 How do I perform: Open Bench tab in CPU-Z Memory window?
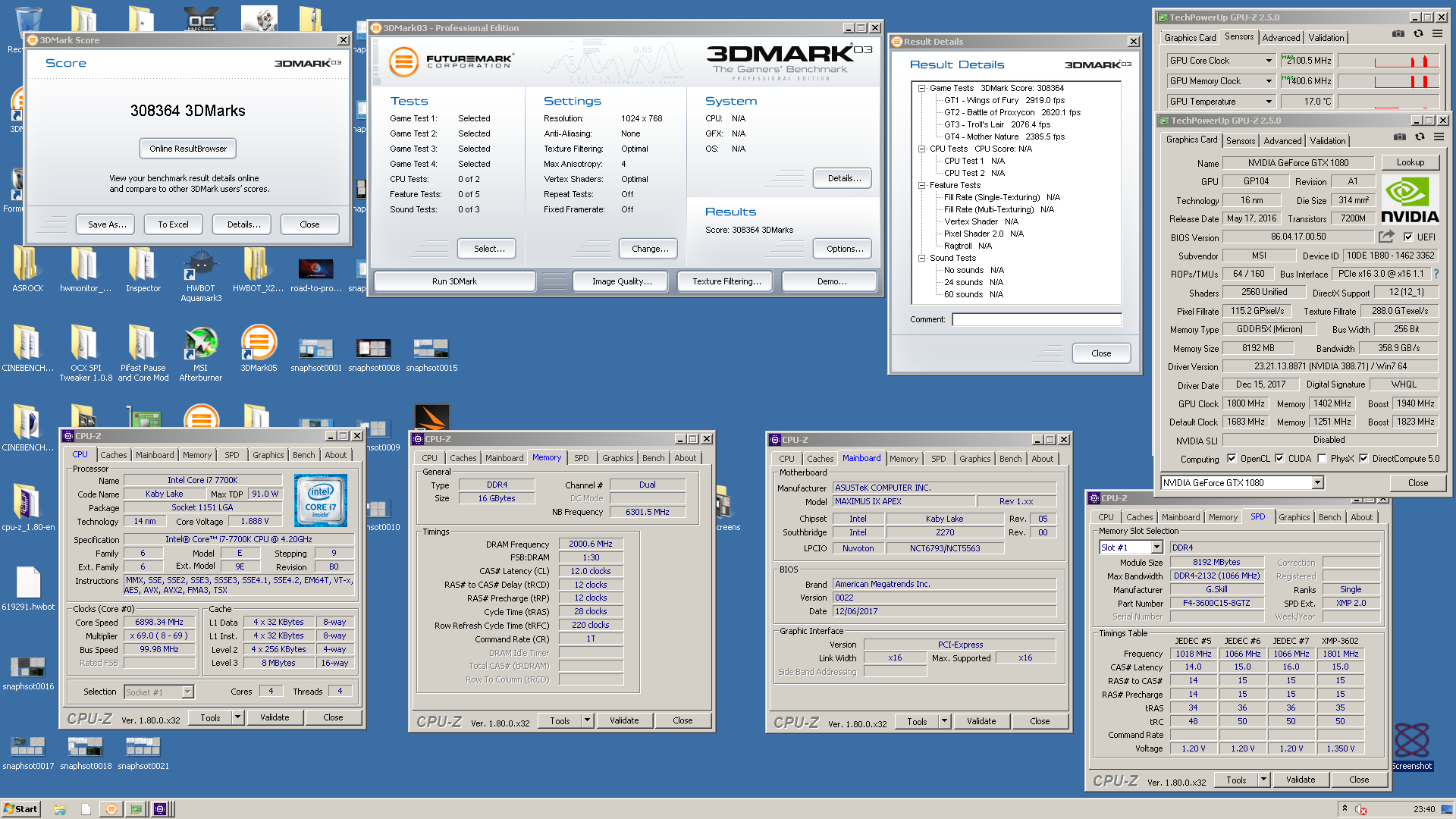click(x=653, y=458)
